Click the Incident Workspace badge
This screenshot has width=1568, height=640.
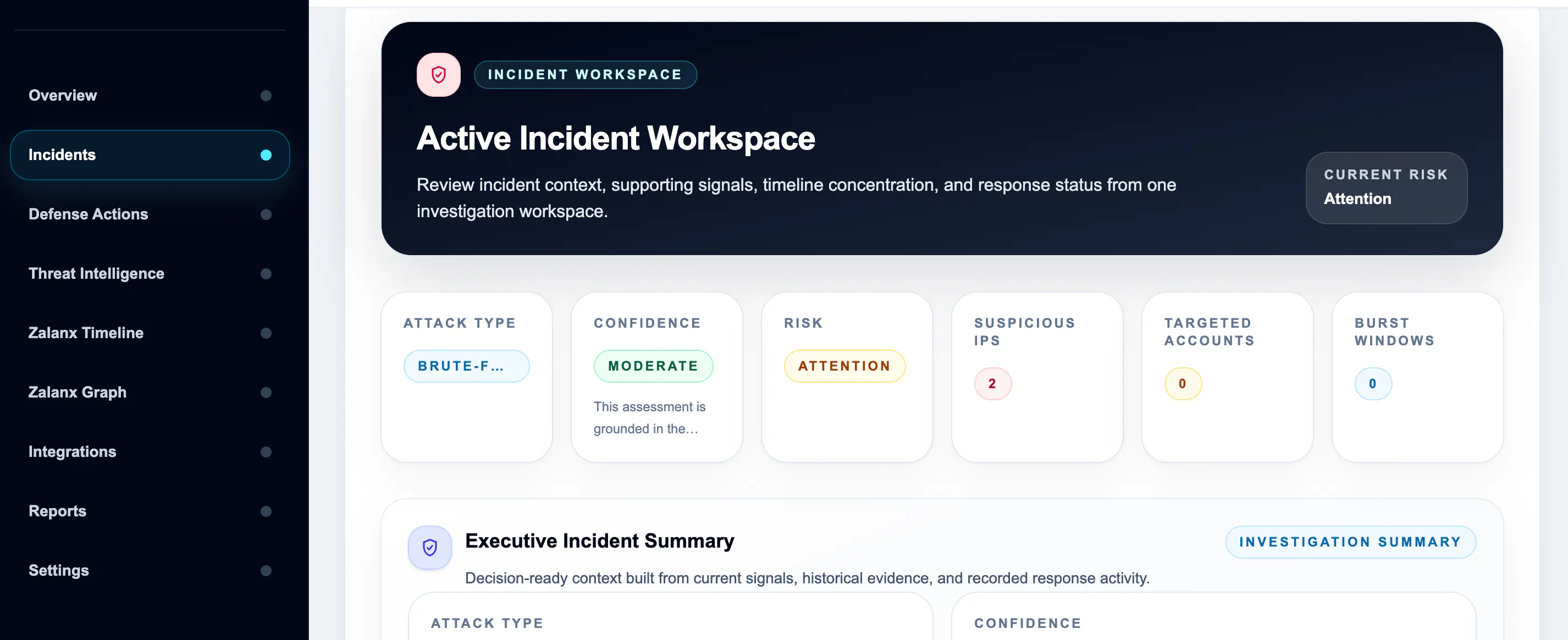pyautogui.click(x=585, y=74)
